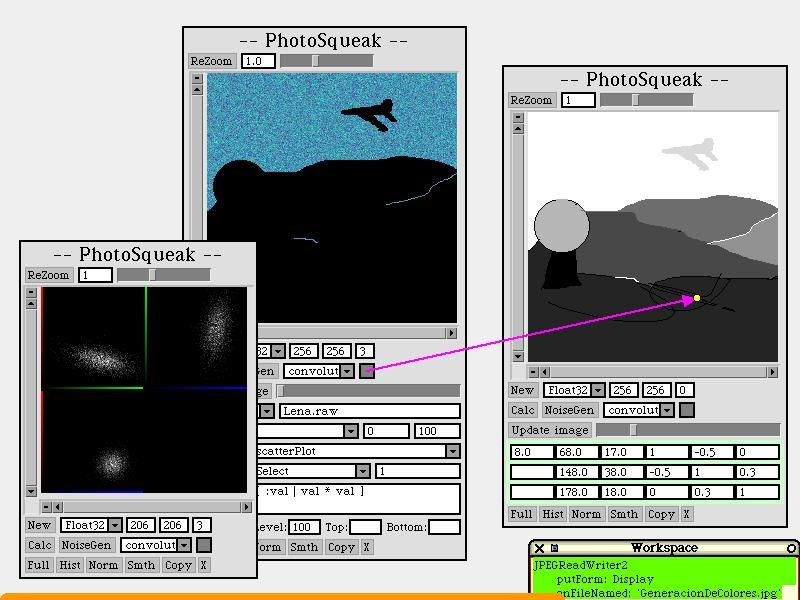Viewport: 800px width, 600px height.
Task: Click matrix cell 178.0 in right window
Action: 576,492
